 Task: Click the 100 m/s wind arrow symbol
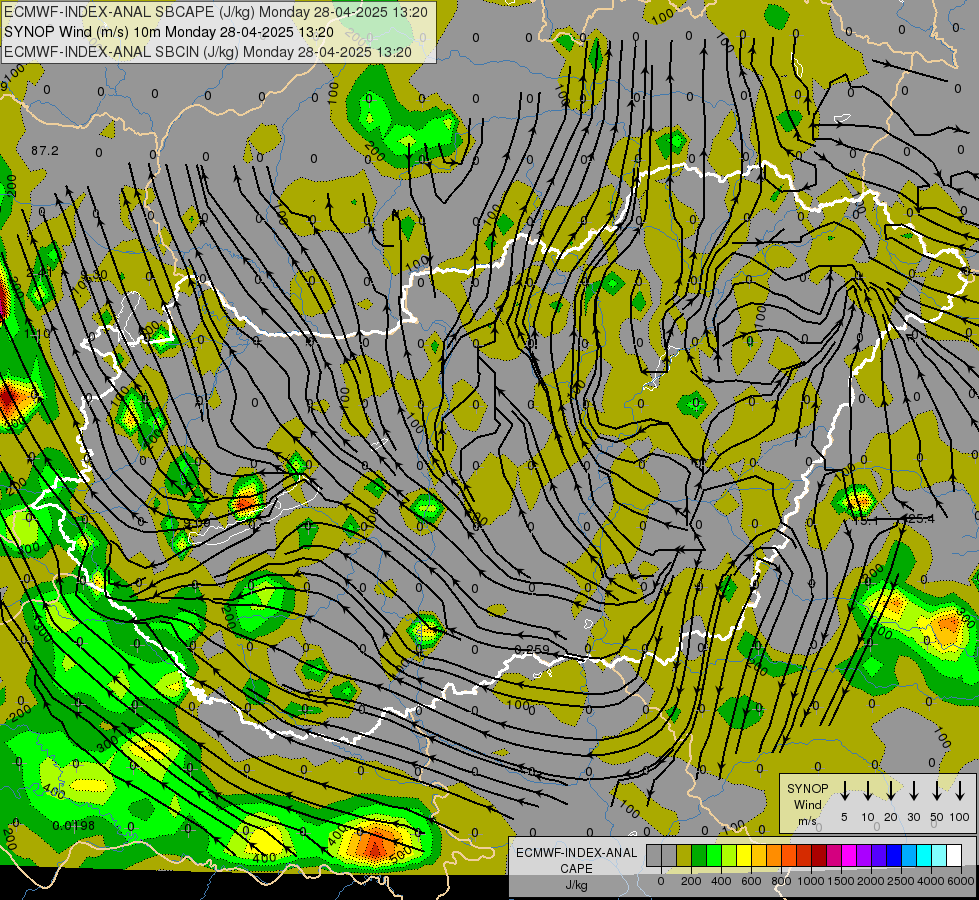[x=960, y=791]
